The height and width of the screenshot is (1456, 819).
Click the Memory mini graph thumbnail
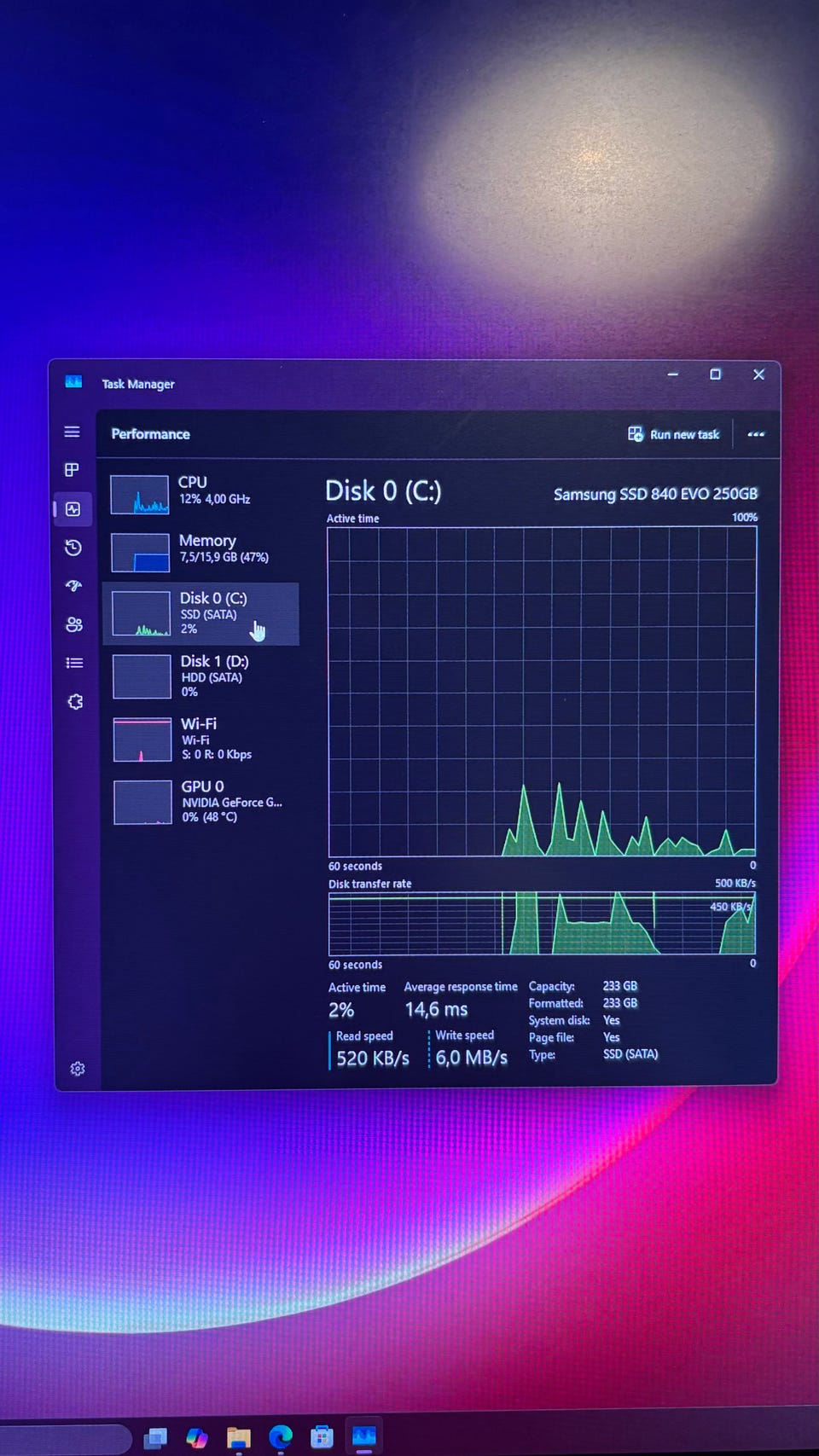tap(140, 553)
